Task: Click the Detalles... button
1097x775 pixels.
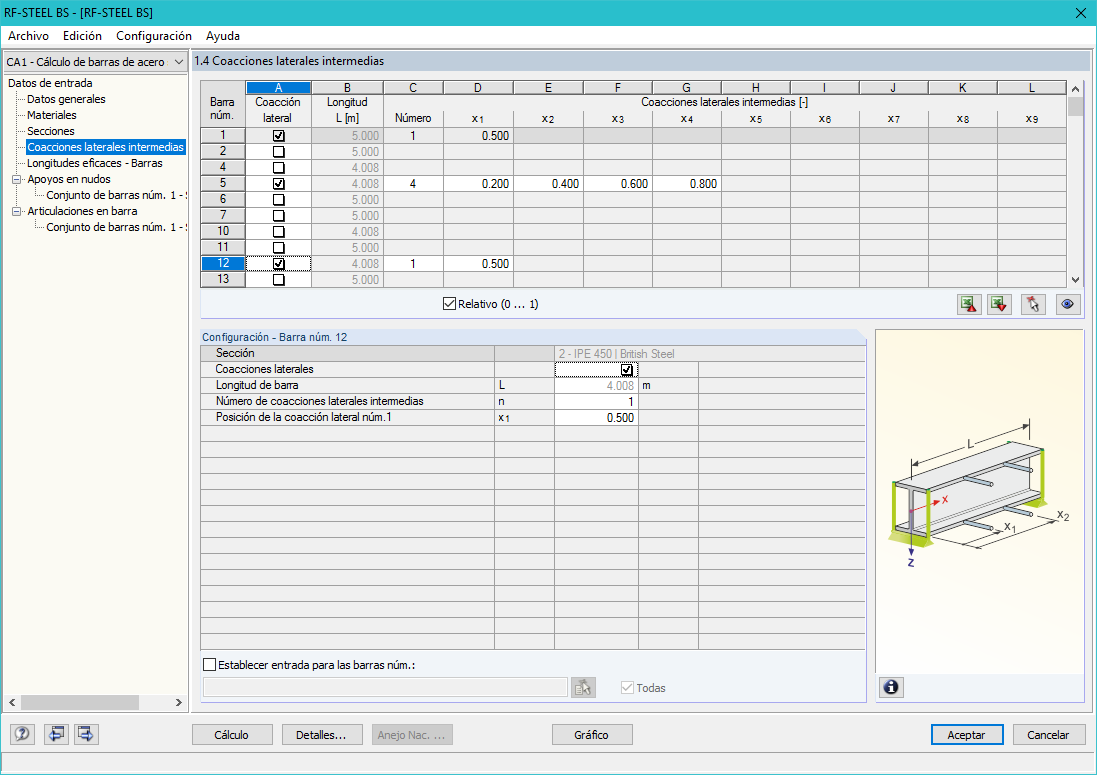Action: pos(322,734)
